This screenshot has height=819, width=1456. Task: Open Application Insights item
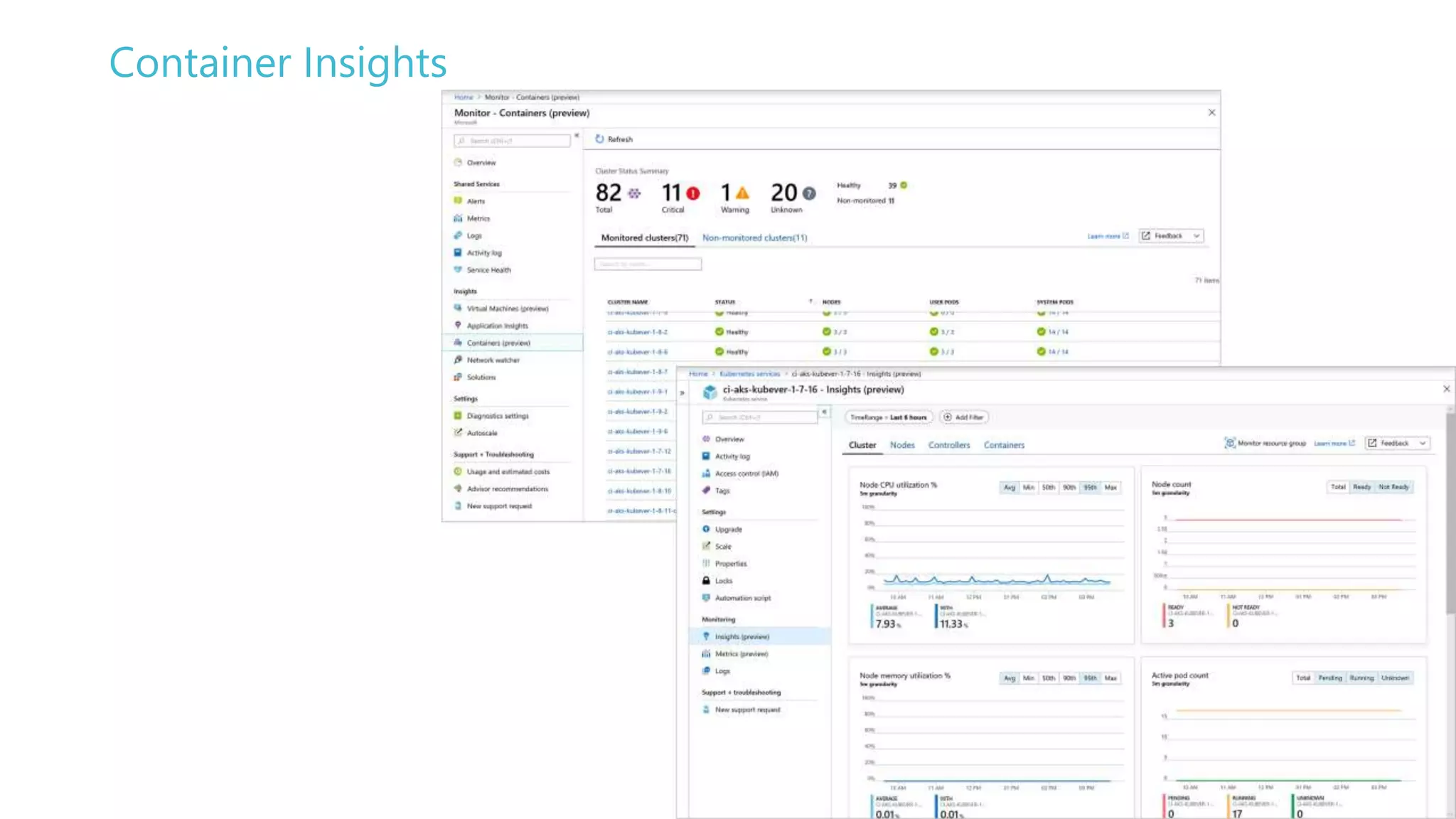(497, 326)
